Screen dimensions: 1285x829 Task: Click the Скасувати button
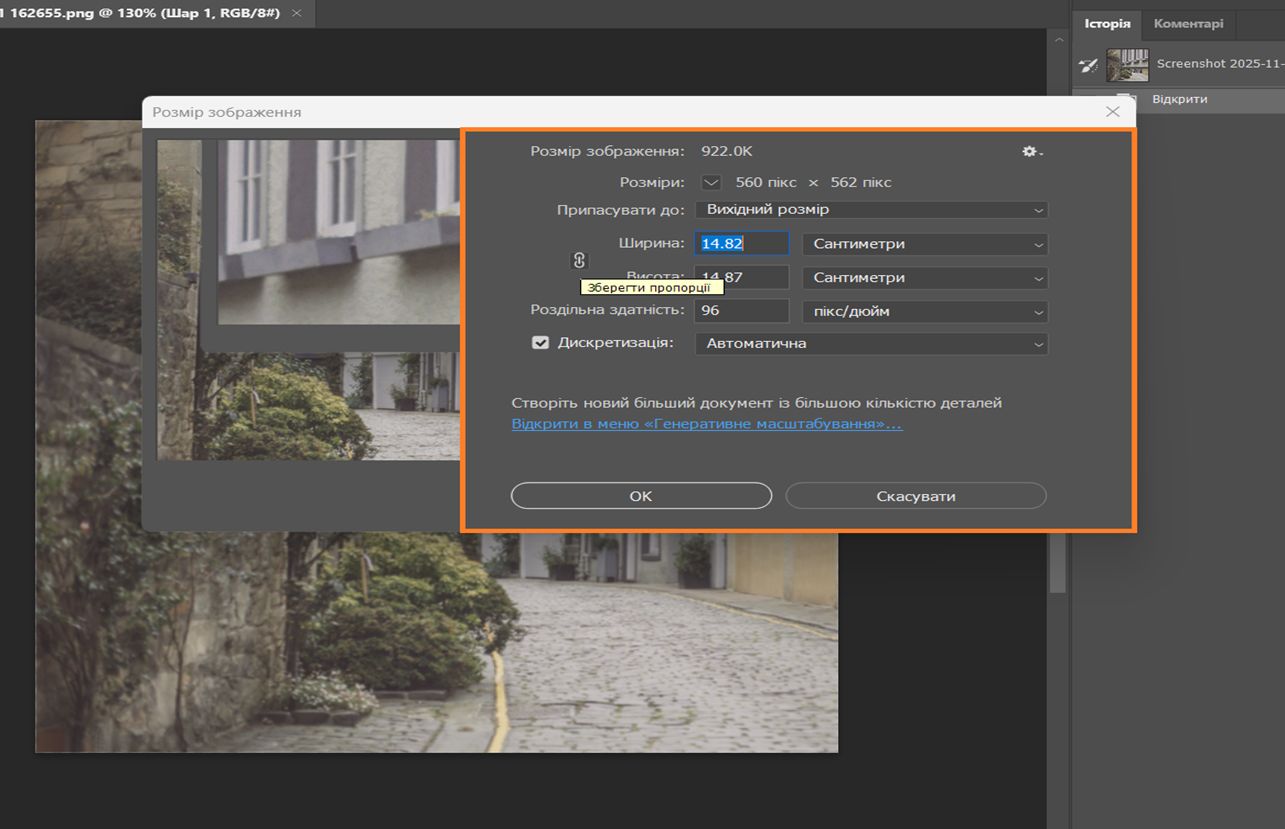916,496
